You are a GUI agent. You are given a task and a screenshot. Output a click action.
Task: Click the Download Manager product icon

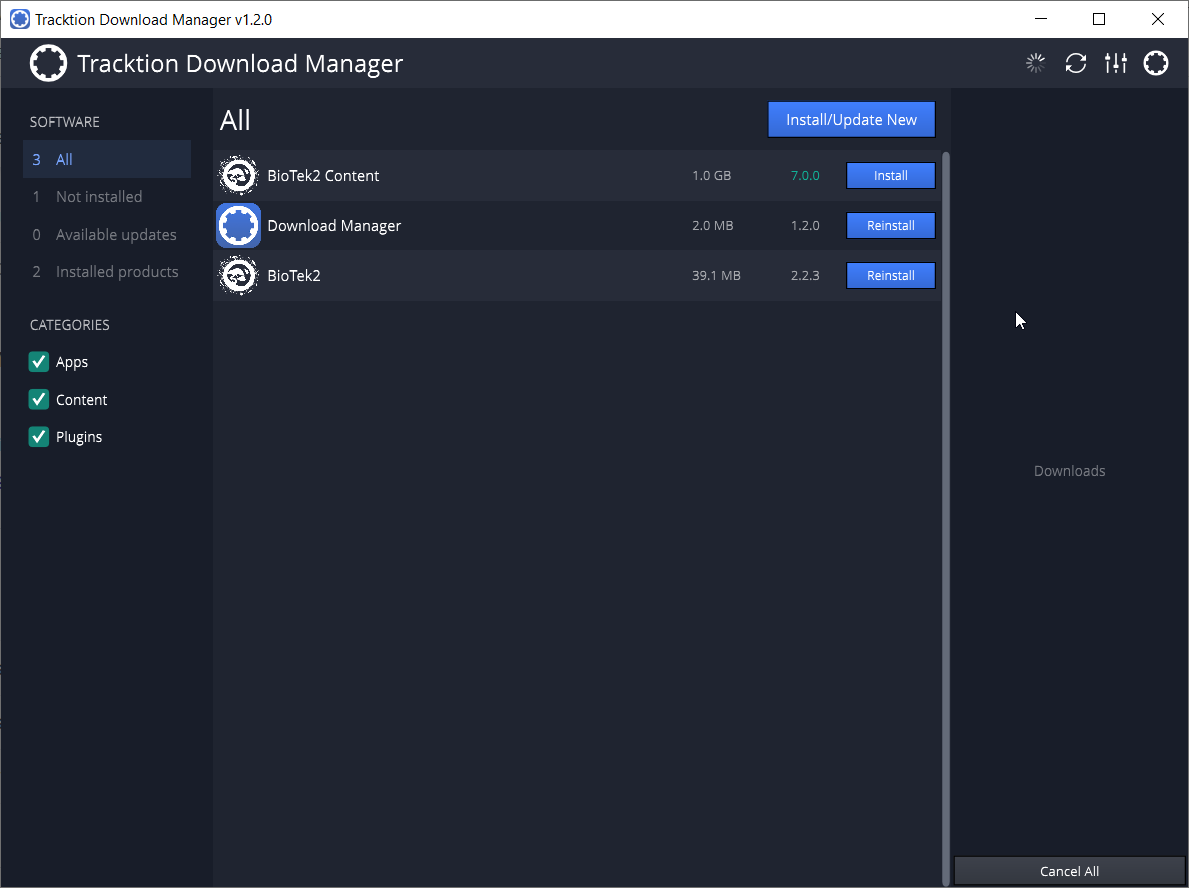(238, 226)
